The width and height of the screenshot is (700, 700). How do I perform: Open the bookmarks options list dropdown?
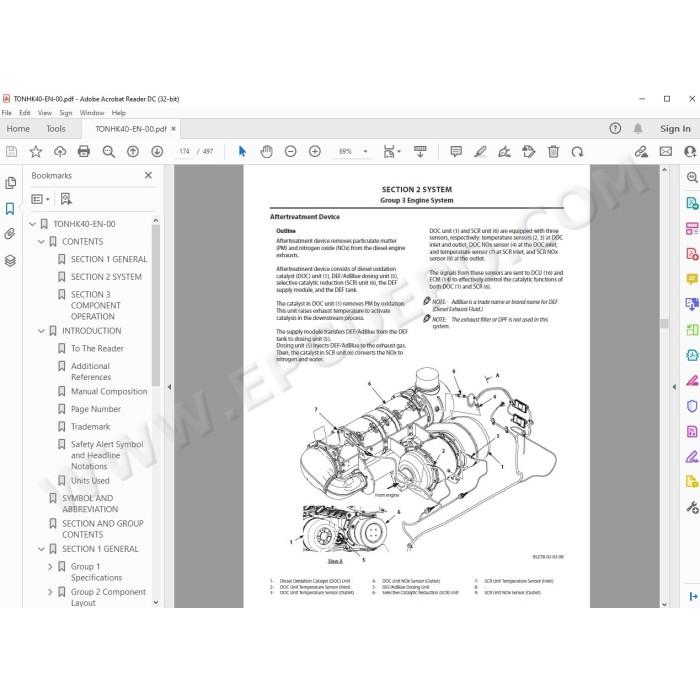click(41, 199)
